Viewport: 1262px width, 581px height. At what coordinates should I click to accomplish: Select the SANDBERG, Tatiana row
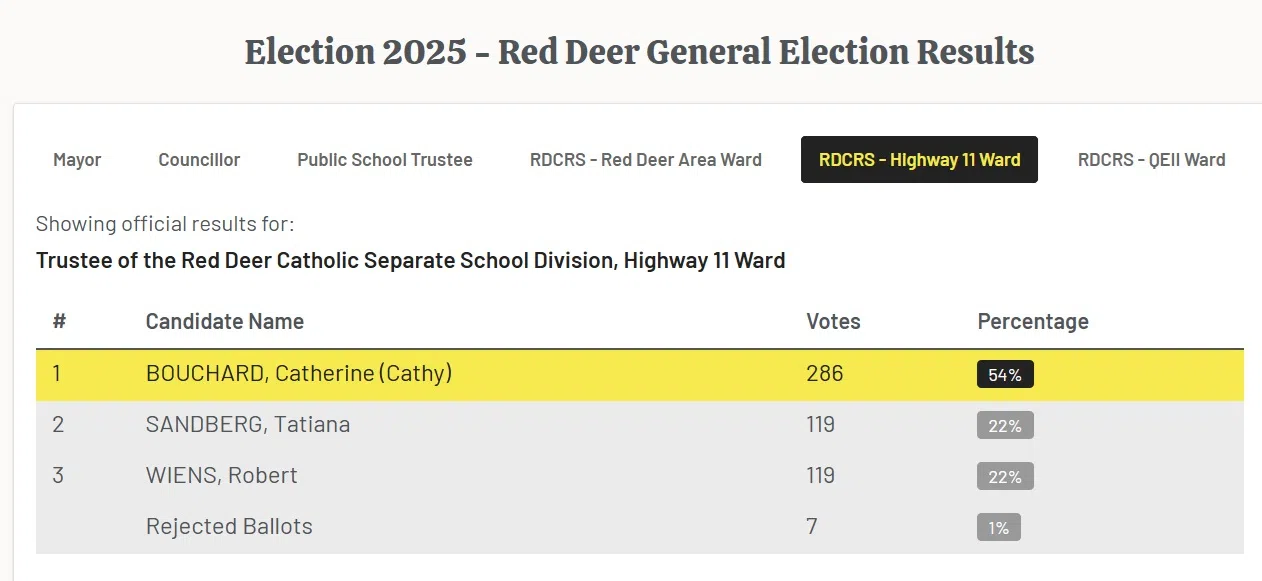(248, 425)
